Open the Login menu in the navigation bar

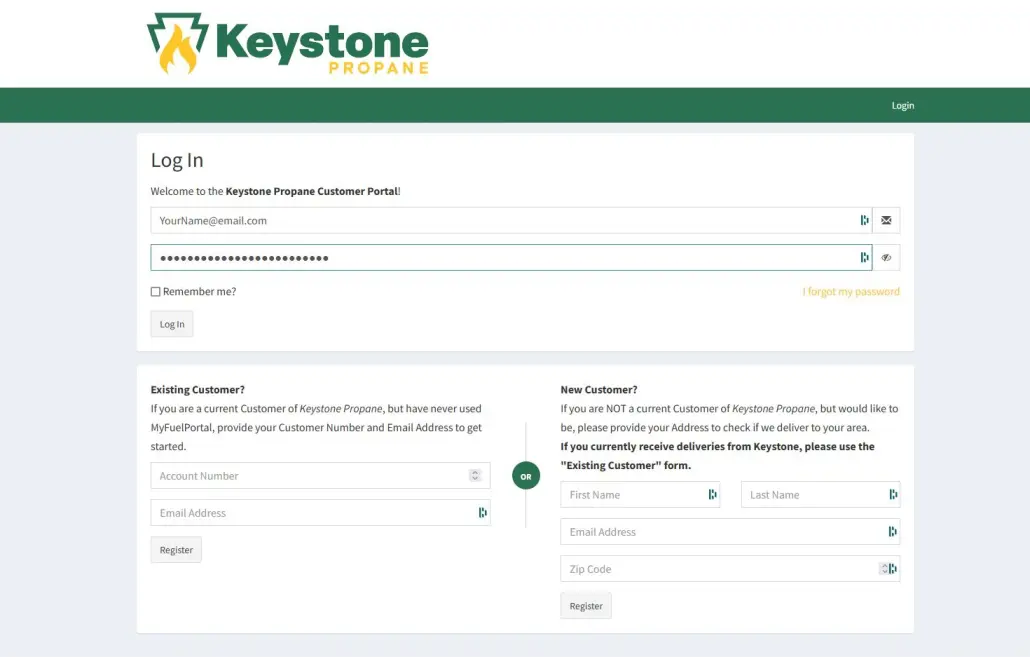(x=902, y=105)
